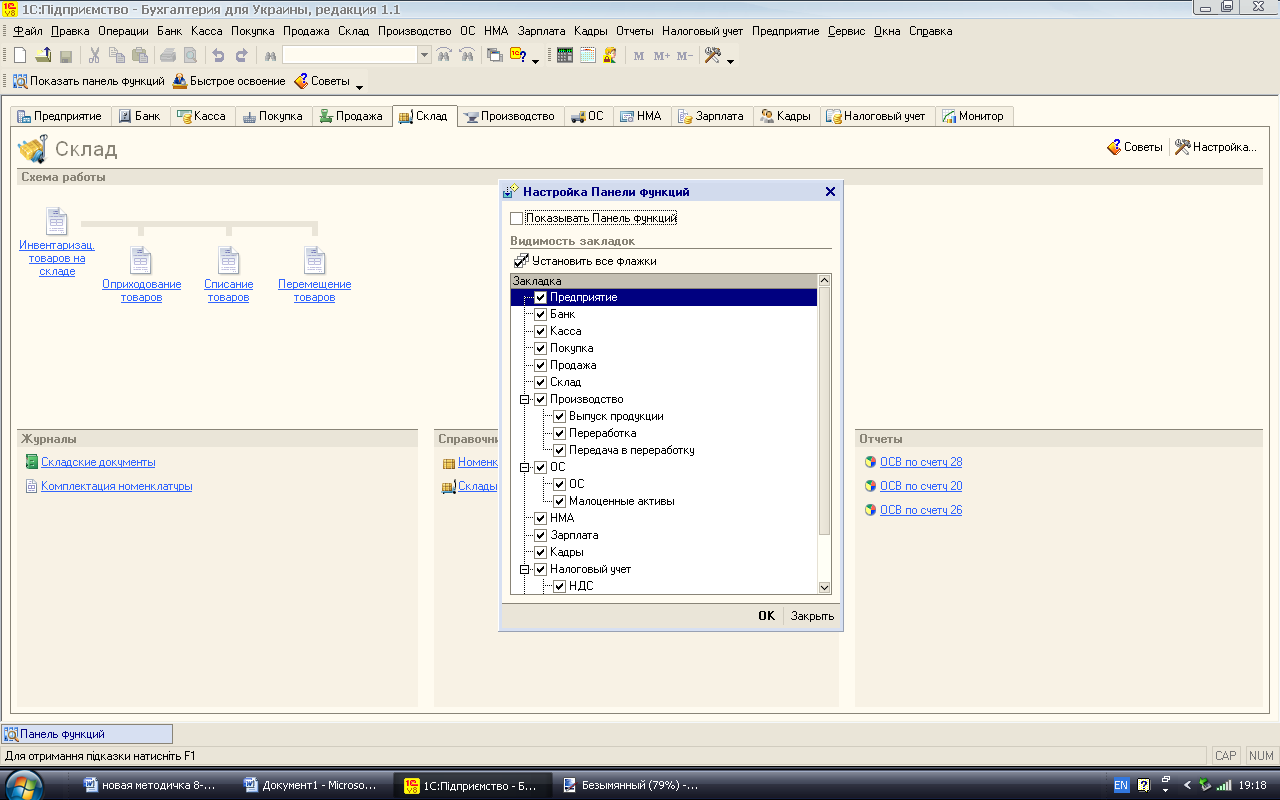Screen dimensions: 1280x800
Task: Click the Windows Start orb
Action: [x=24, y=785]
